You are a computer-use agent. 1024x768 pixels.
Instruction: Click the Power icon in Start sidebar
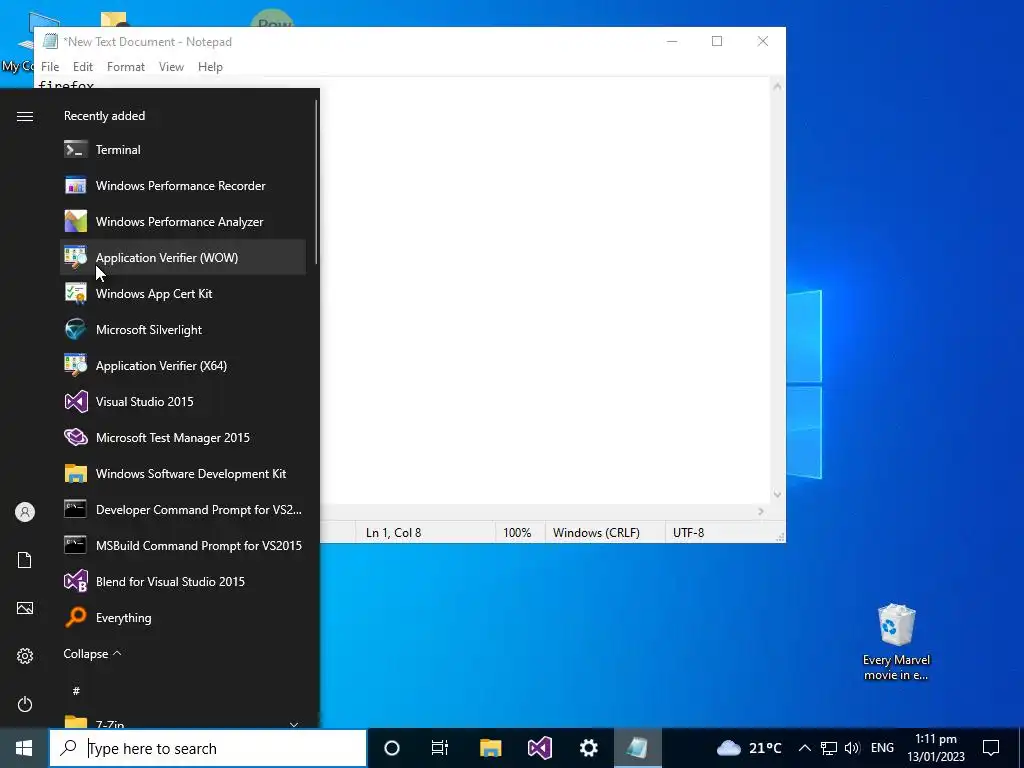25,704
